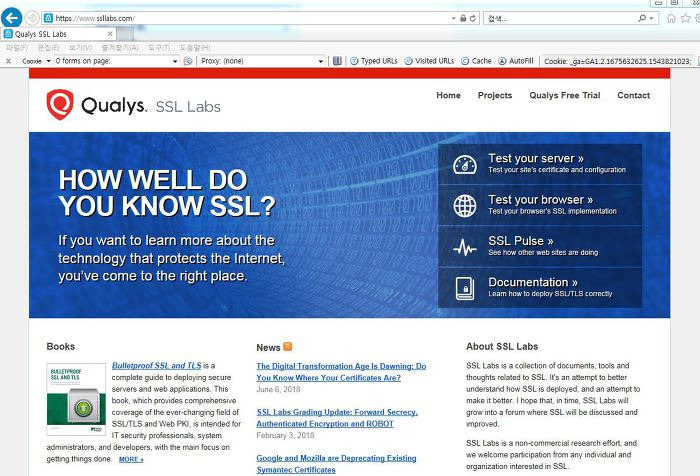Click the 'HOW WELL DO YOU KNOW SSL?' headline

pos(167,192)
